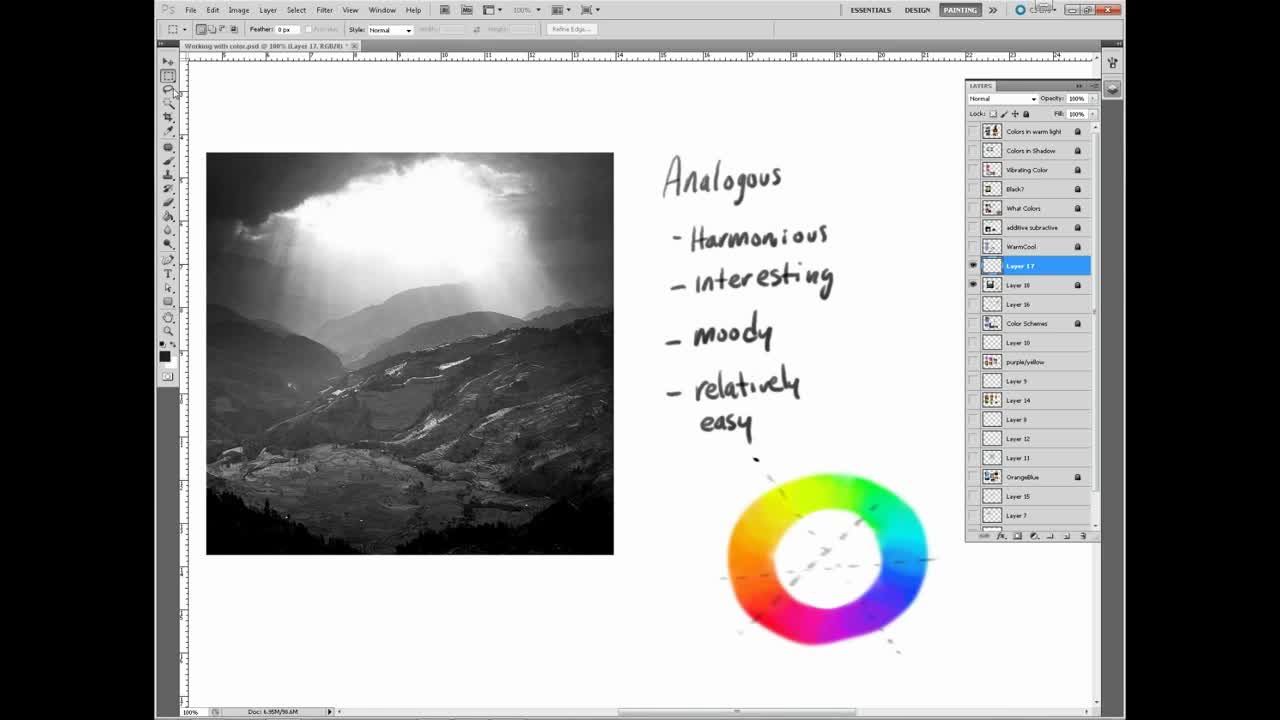Screen dimensions: 1280x720
Task: Click the Feather input field
Action: click(289, 30)
